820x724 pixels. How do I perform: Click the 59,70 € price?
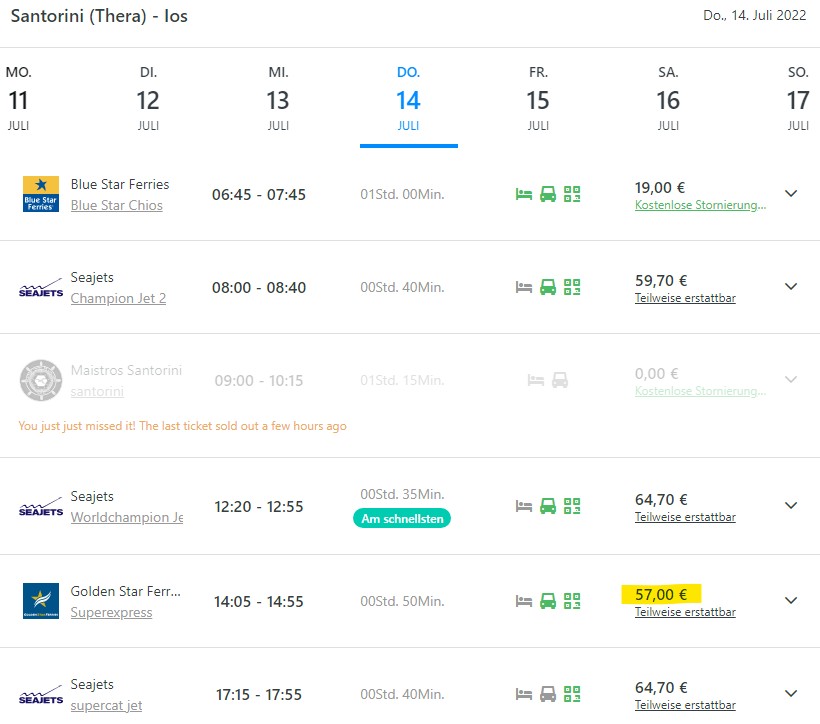click(x=661, y=280)
